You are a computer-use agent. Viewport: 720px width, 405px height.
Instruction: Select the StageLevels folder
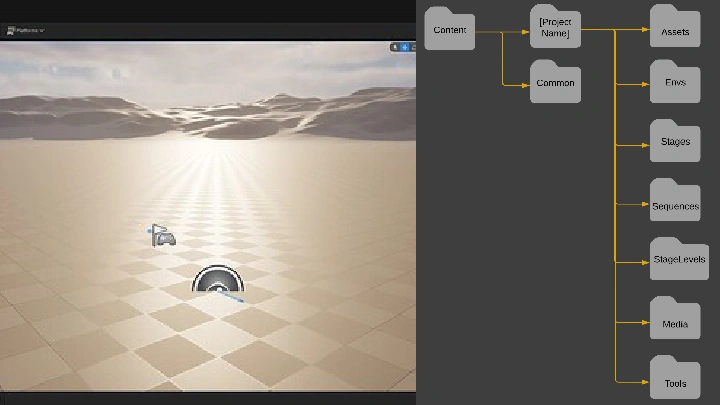679,259
